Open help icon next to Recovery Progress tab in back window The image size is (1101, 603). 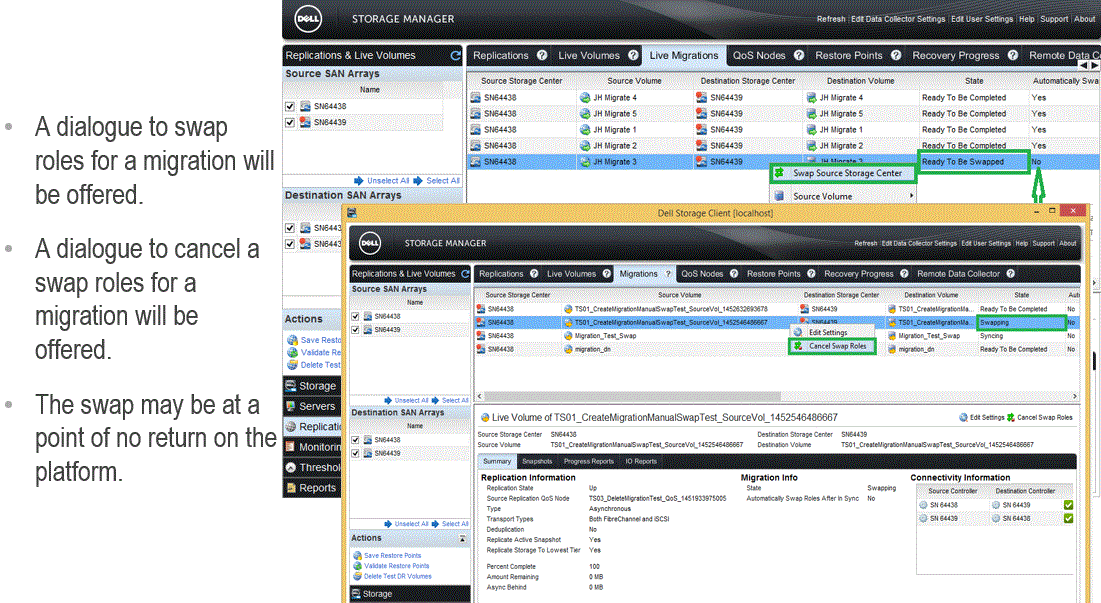[x=1013, y=55]
